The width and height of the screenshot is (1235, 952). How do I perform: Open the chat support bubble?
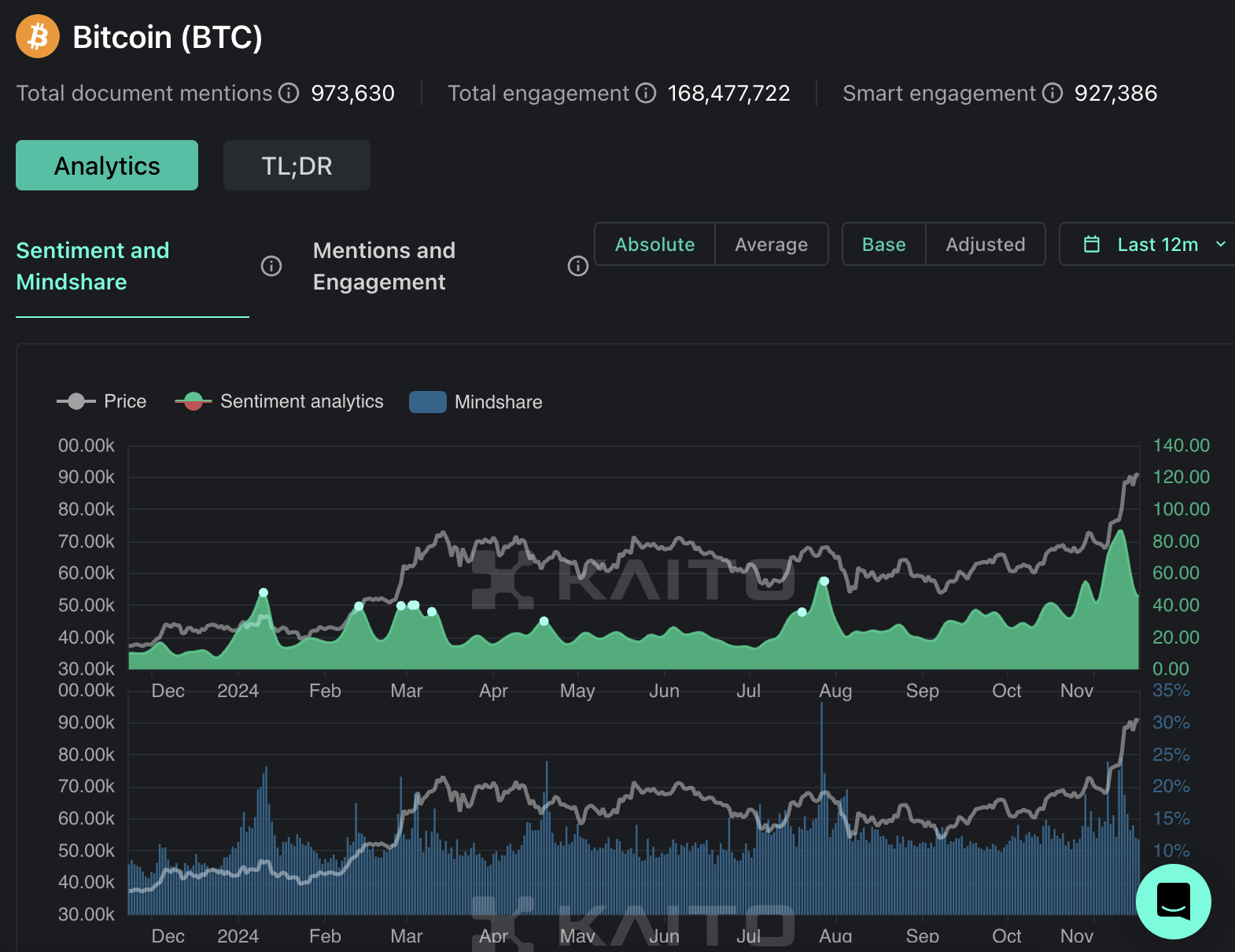pyautogui.click(x=1174, y=902)
